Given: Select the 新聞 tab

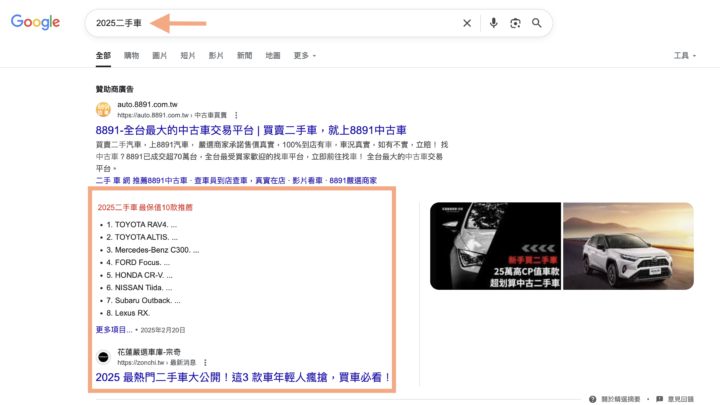Looking at the screenshot, I should (x=244, y=56).
